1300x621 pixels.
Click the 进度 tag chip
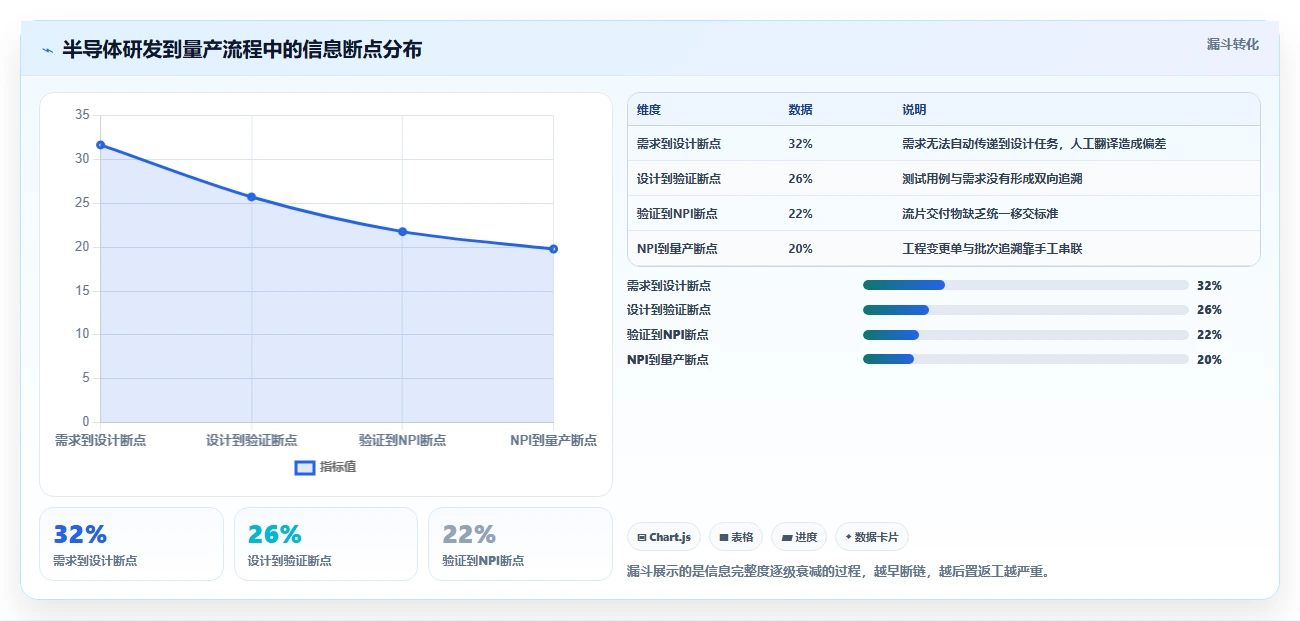click(x=799, y=537)
